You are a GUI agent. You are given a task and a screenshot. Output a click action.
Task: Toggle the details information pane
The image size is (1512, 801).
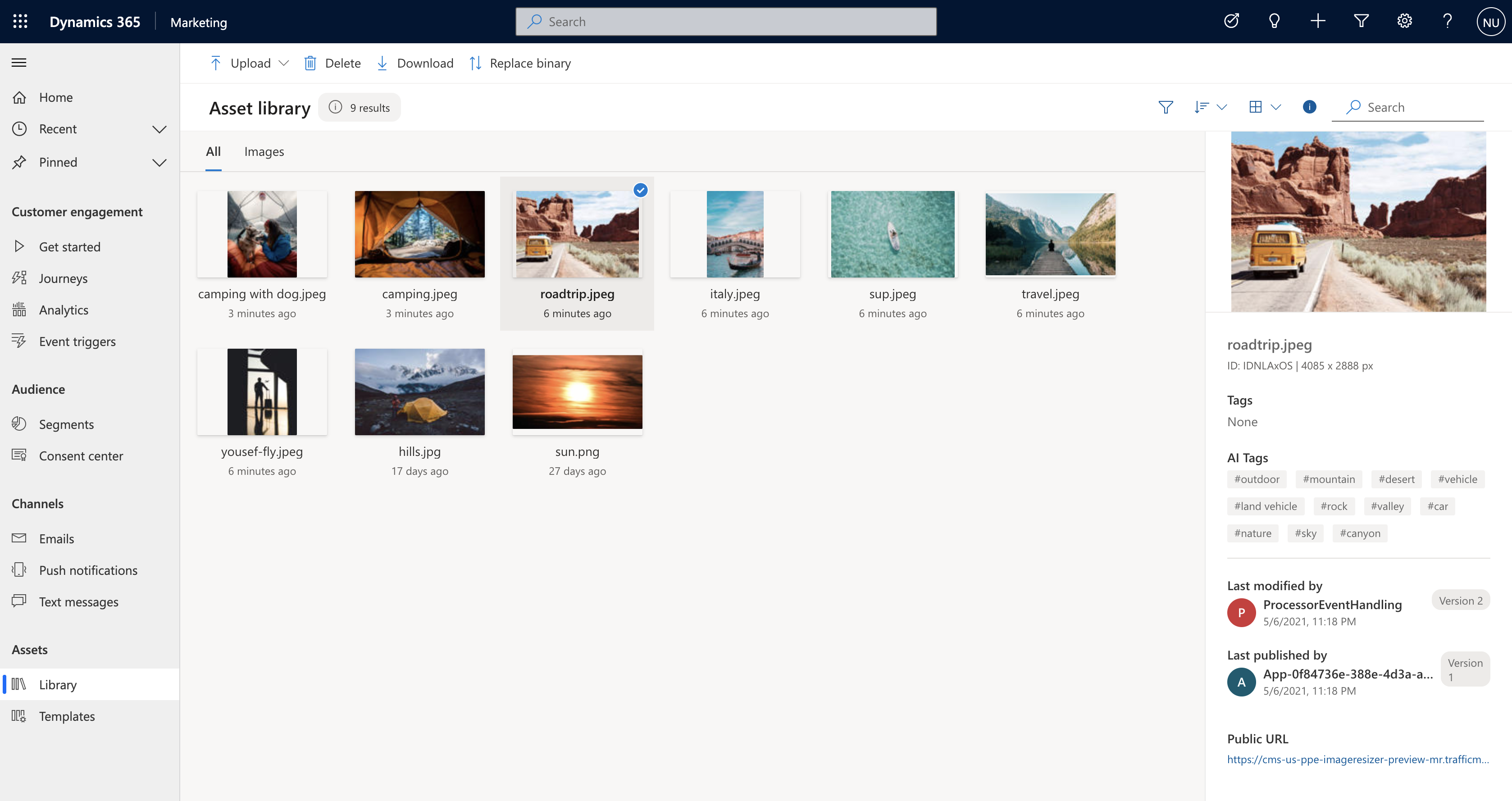(1309, 107)
